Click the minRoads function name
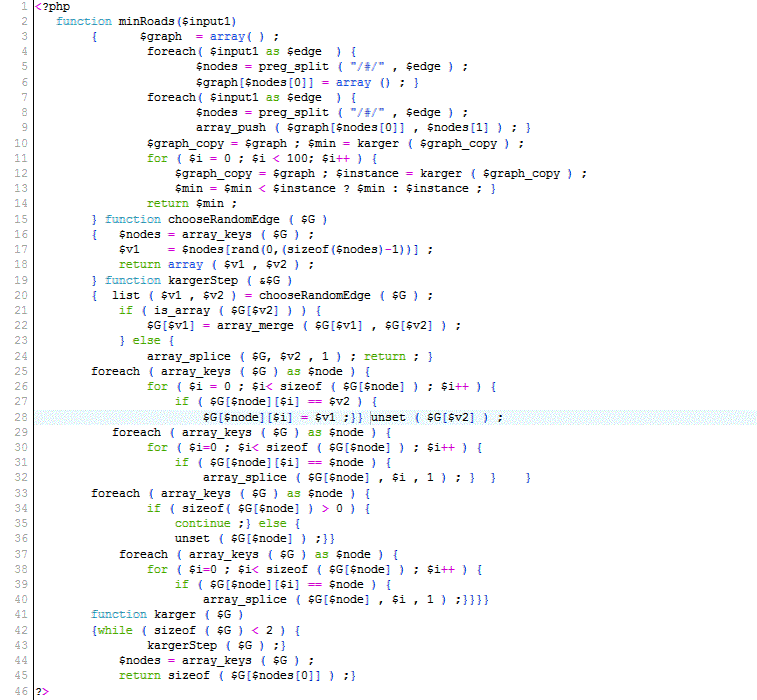Image resolution: width=757 pixels, height=700 pixels. [139, 21]
